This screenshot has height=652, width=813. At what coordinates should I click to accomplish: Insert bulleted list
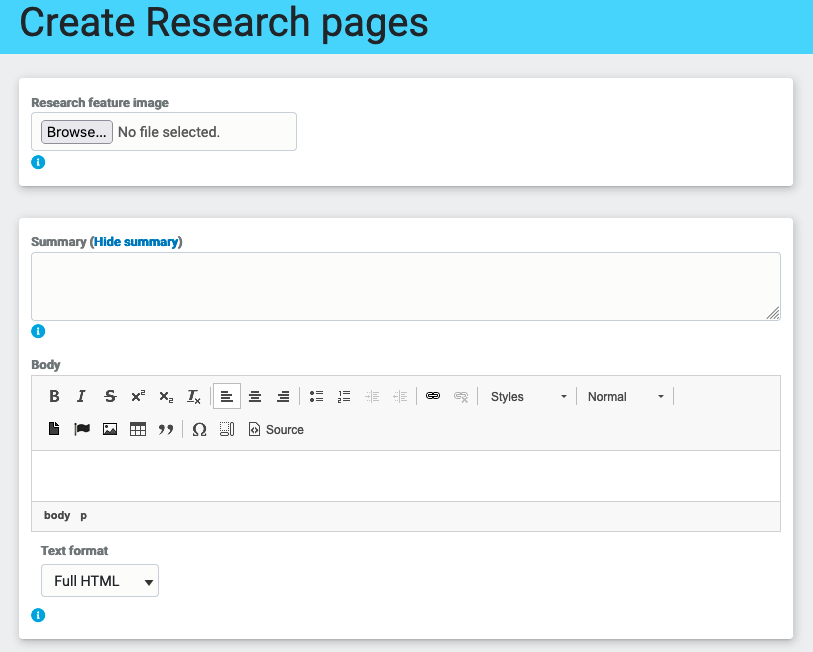pyautogui.click(x=316, y=396)
